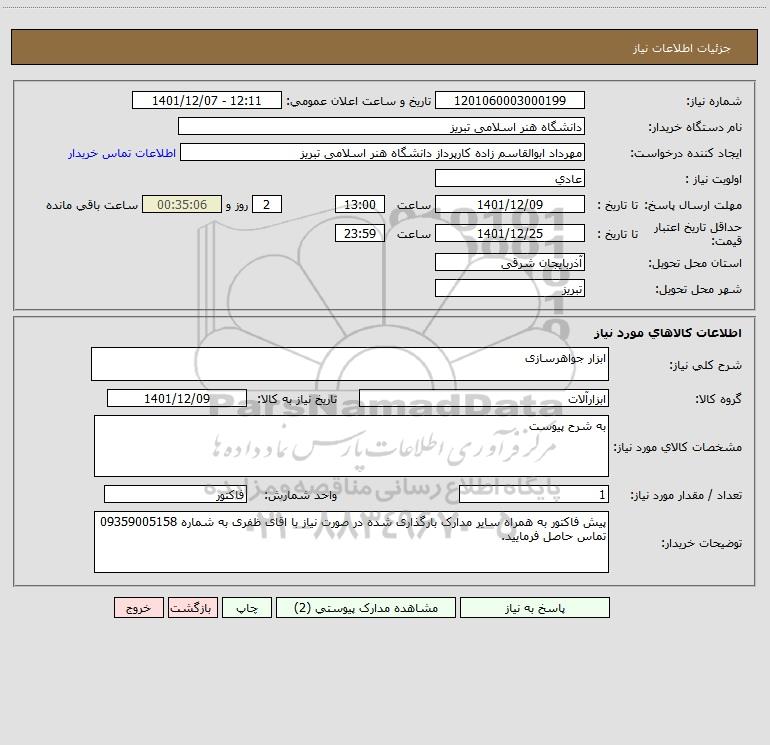770x745 pixels.
Task: Click the delivery city field تبریز
Action: (510, 288)
